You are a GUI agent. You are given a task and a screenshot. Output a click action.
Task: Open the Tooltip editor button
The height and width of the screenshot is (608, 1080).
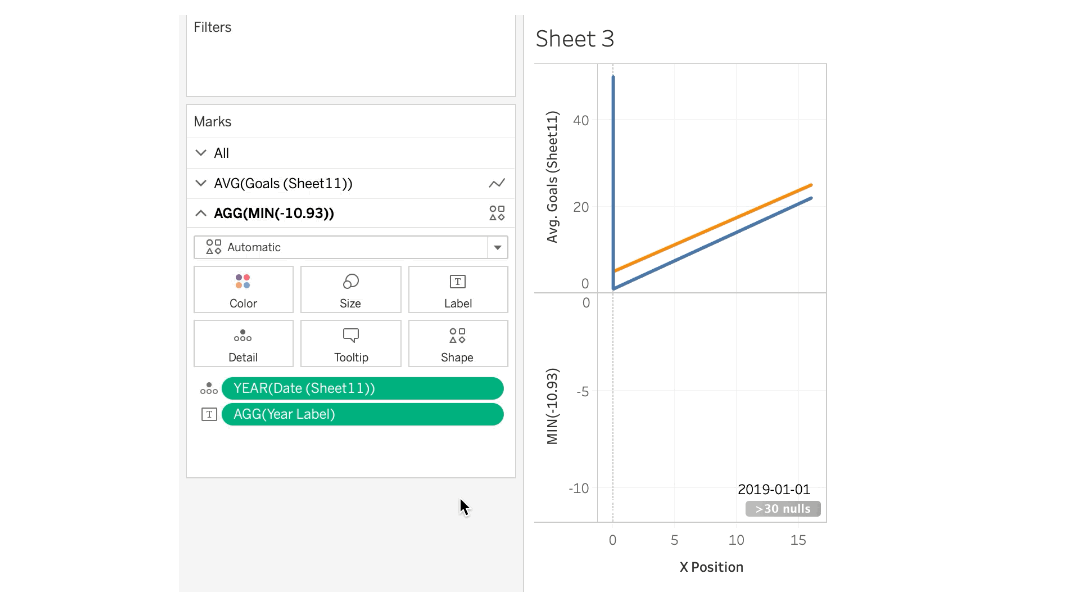tap(350, 344)
